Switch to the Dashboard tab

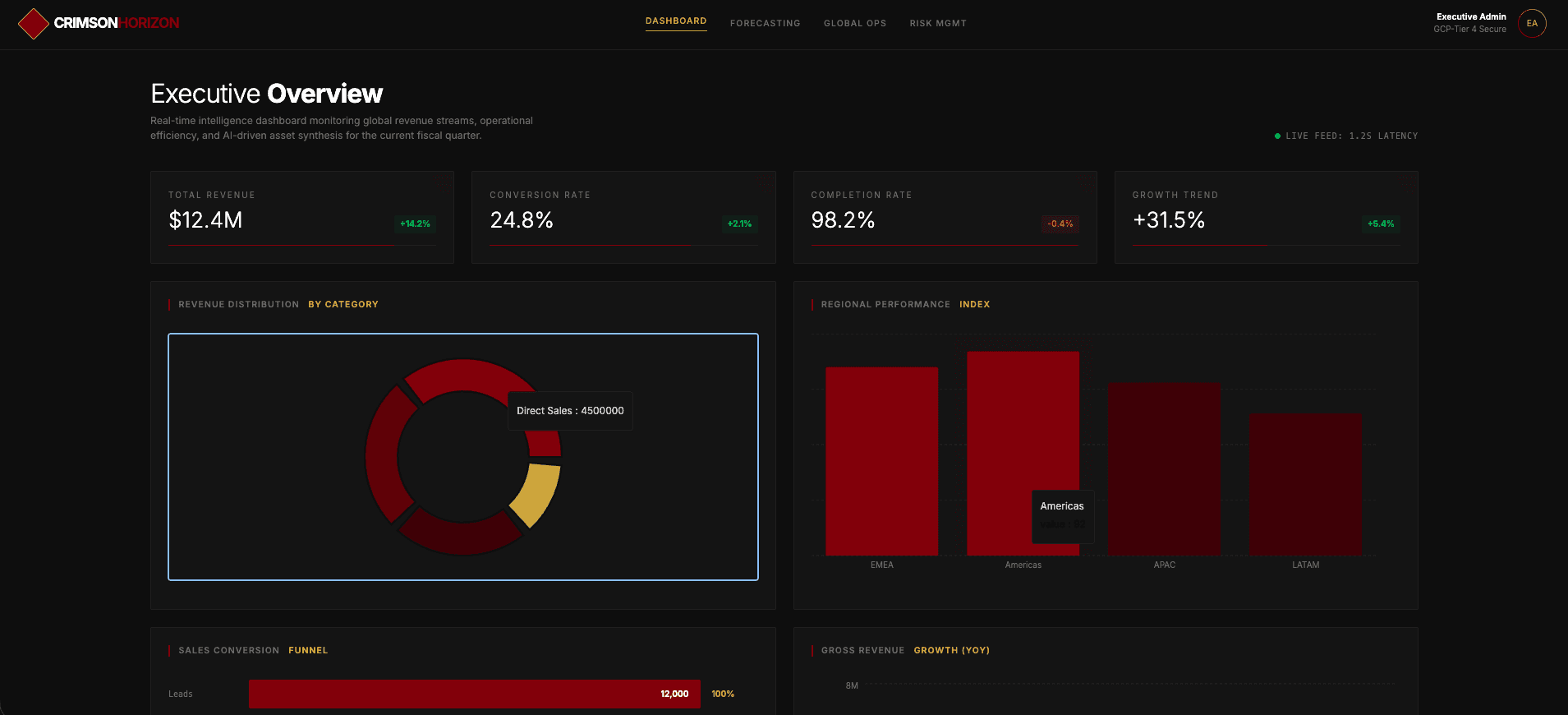(676, 21)
